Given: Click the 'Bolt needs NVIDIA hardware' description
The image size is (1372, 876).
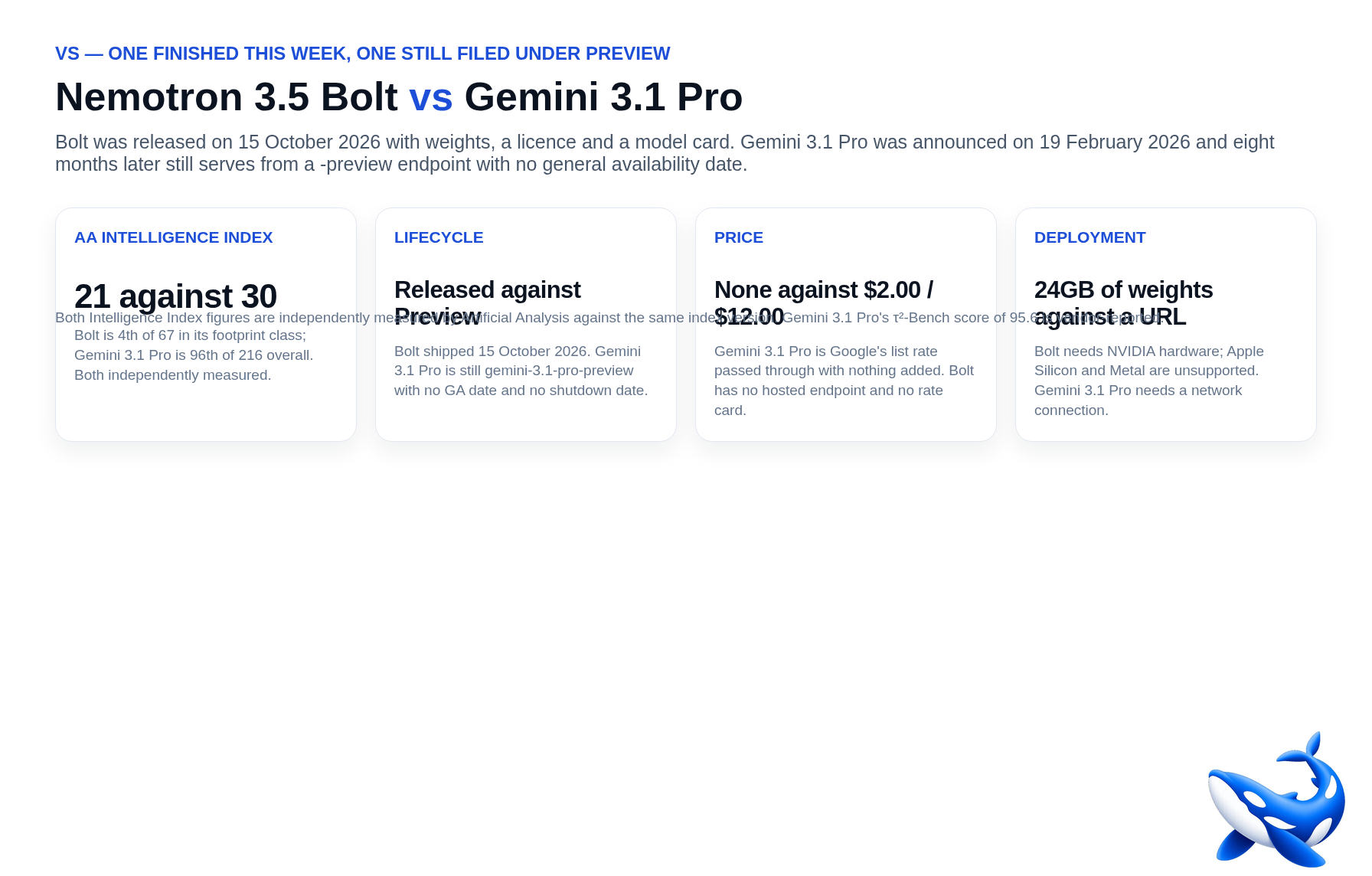Looking at the screenshot, I should click(x=1149, y=381).
